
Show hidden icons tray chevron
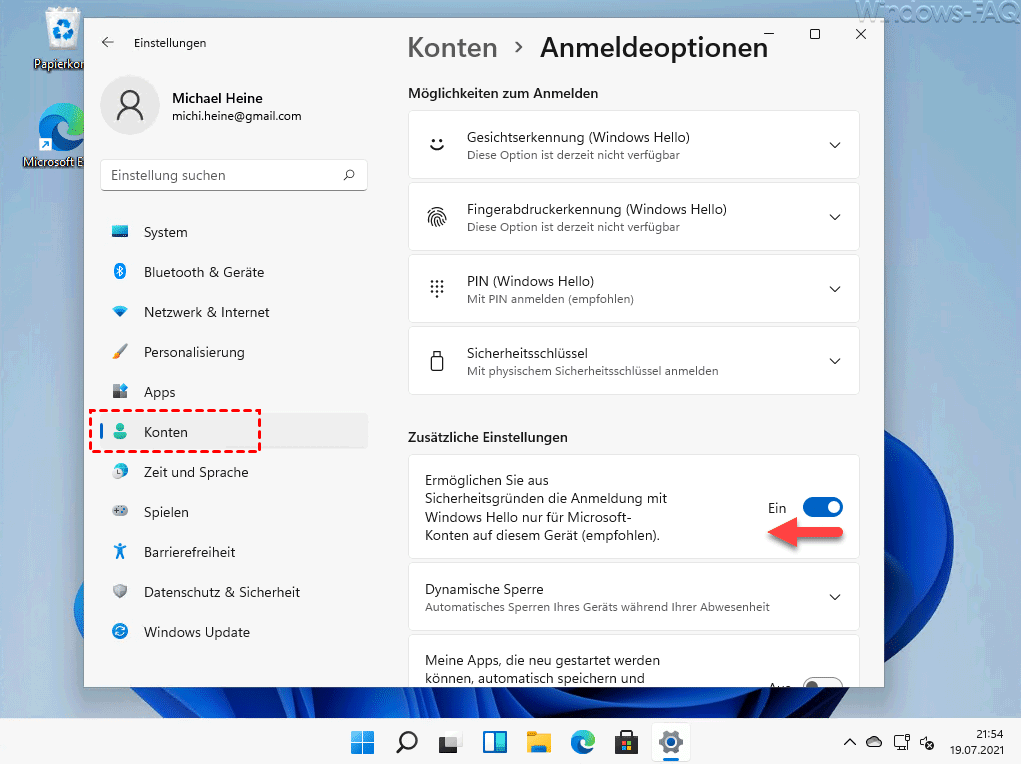[x=850, y=742]
